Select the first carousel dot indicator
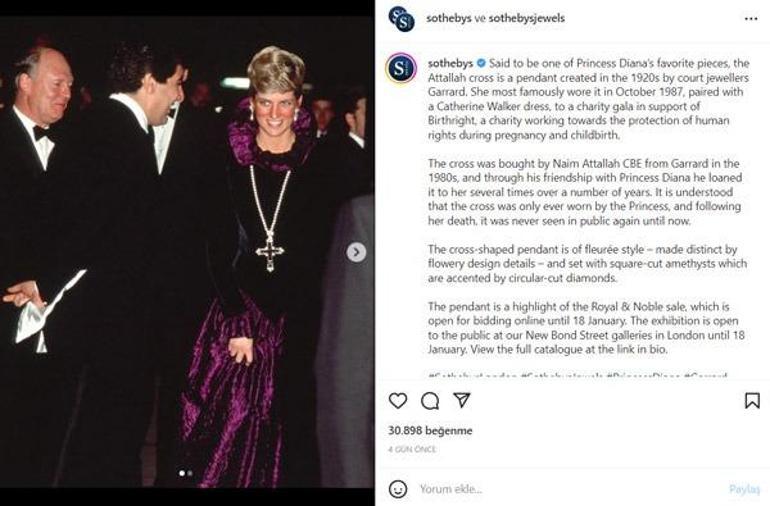The image size is (770, 506). 181,473
